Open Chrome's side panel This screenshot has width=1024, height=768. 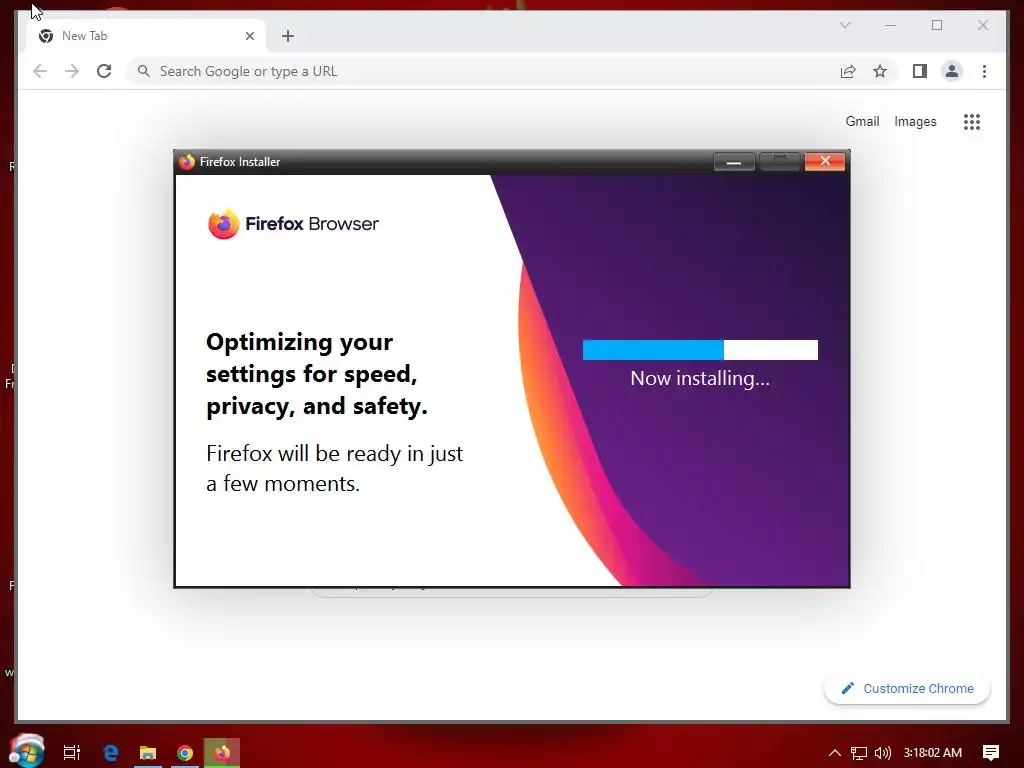pos(920,71)
